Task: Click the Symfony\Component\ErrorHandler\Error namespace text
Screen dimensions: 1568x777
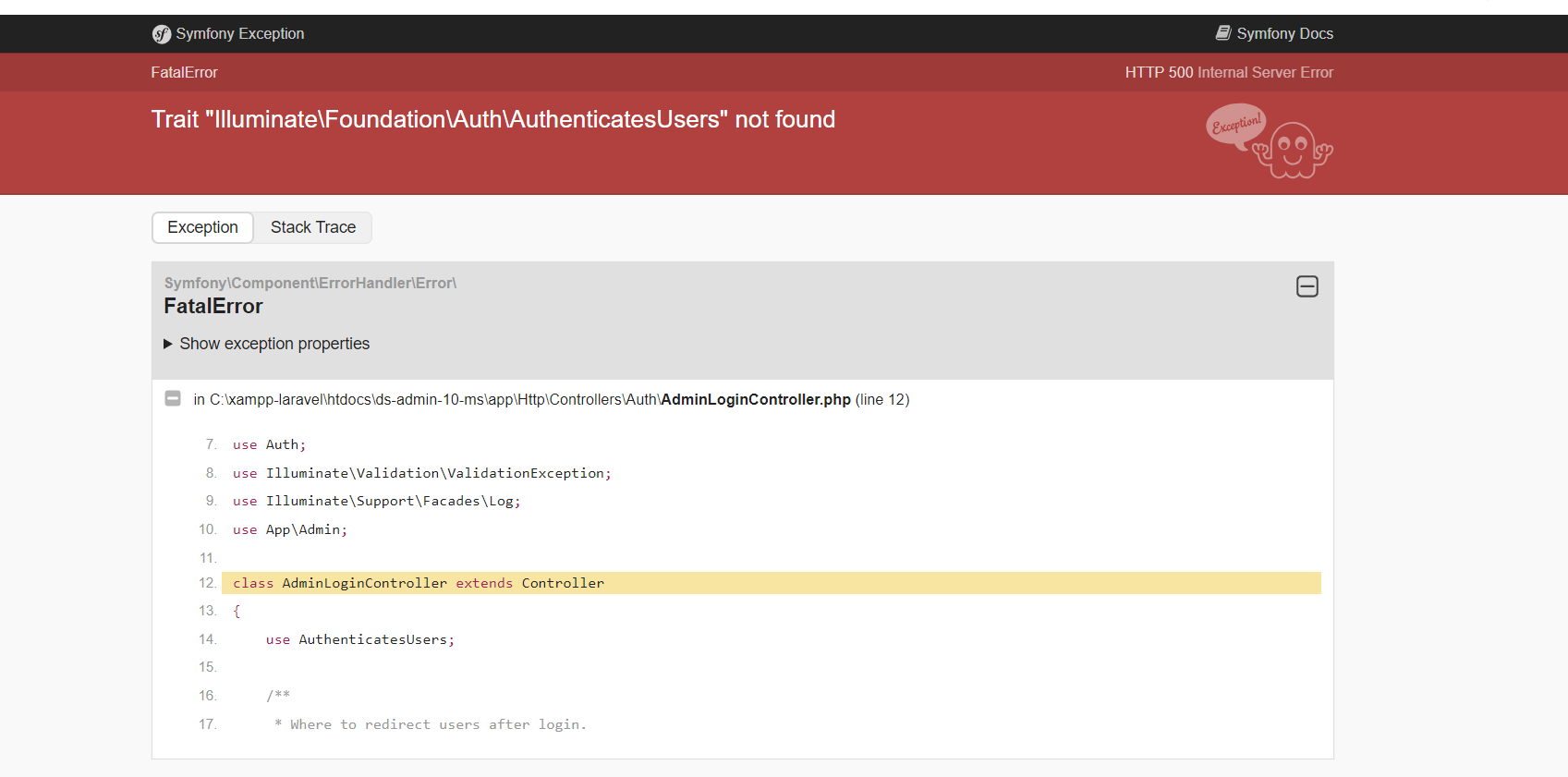Action: pos(310,284)
